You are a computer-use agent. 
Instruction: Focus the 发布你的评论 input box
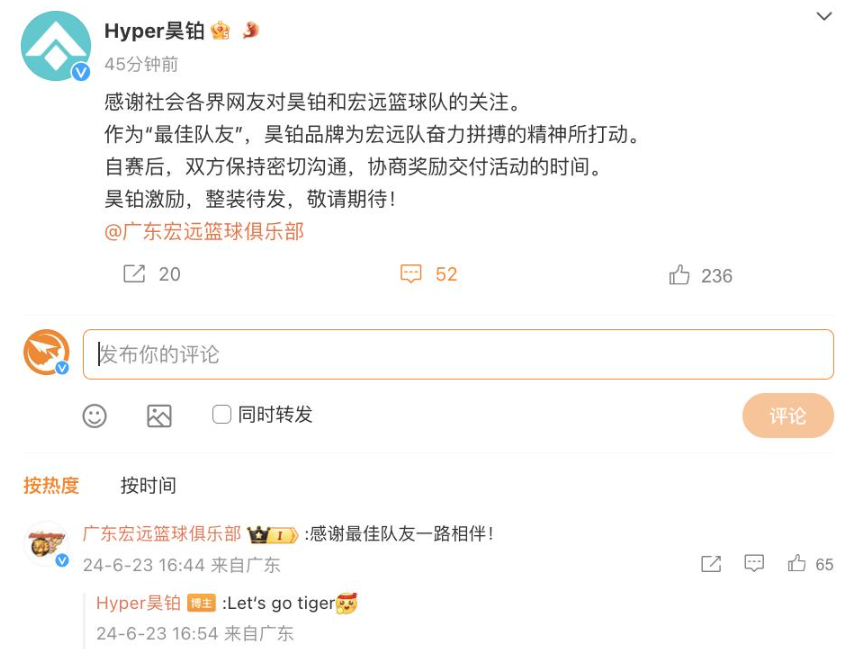click(458, 354)
